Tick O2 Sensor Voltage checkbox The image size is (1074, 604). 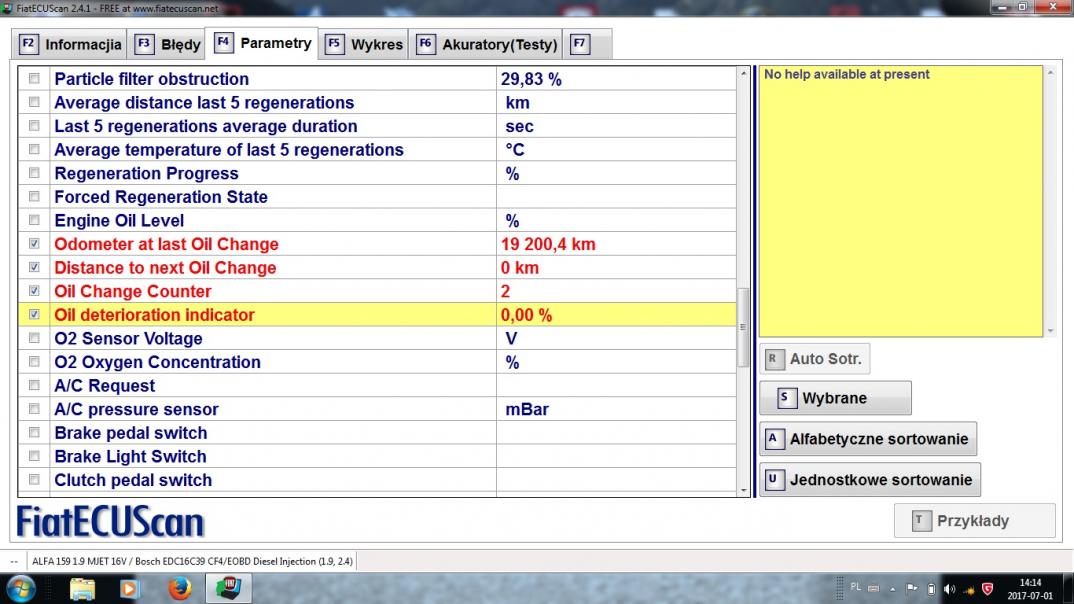[34, 338]
